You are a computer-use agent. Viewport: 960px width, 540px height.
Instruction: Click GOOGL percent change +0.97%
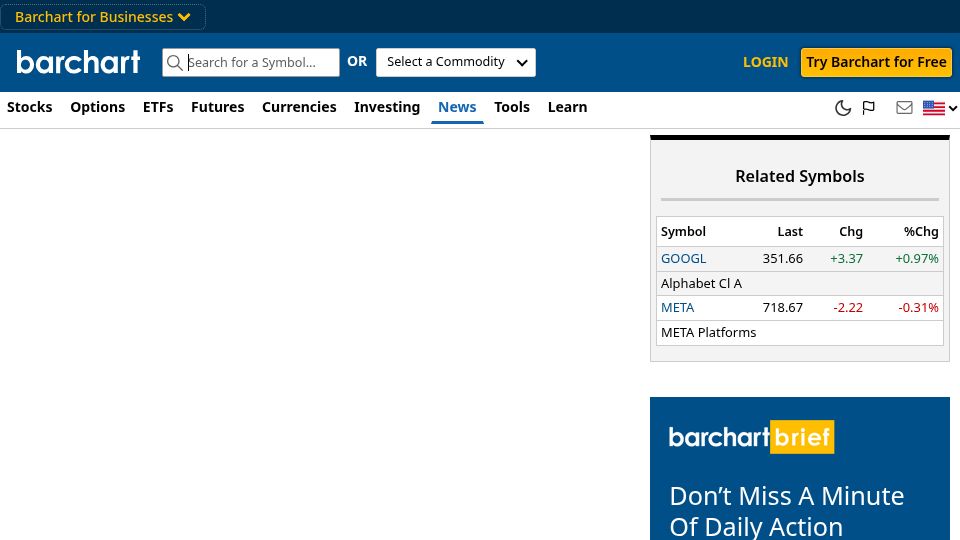click(x=917, y=258)
